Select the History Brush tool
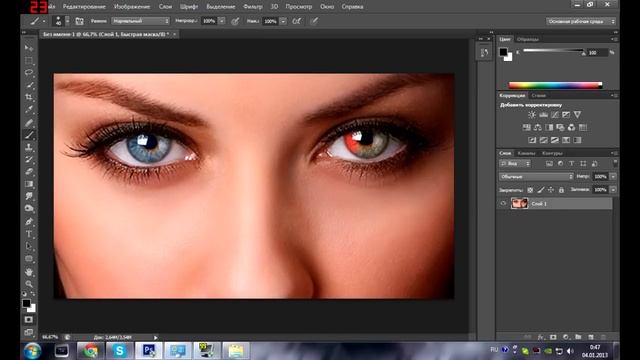 (x=29, y=159)
